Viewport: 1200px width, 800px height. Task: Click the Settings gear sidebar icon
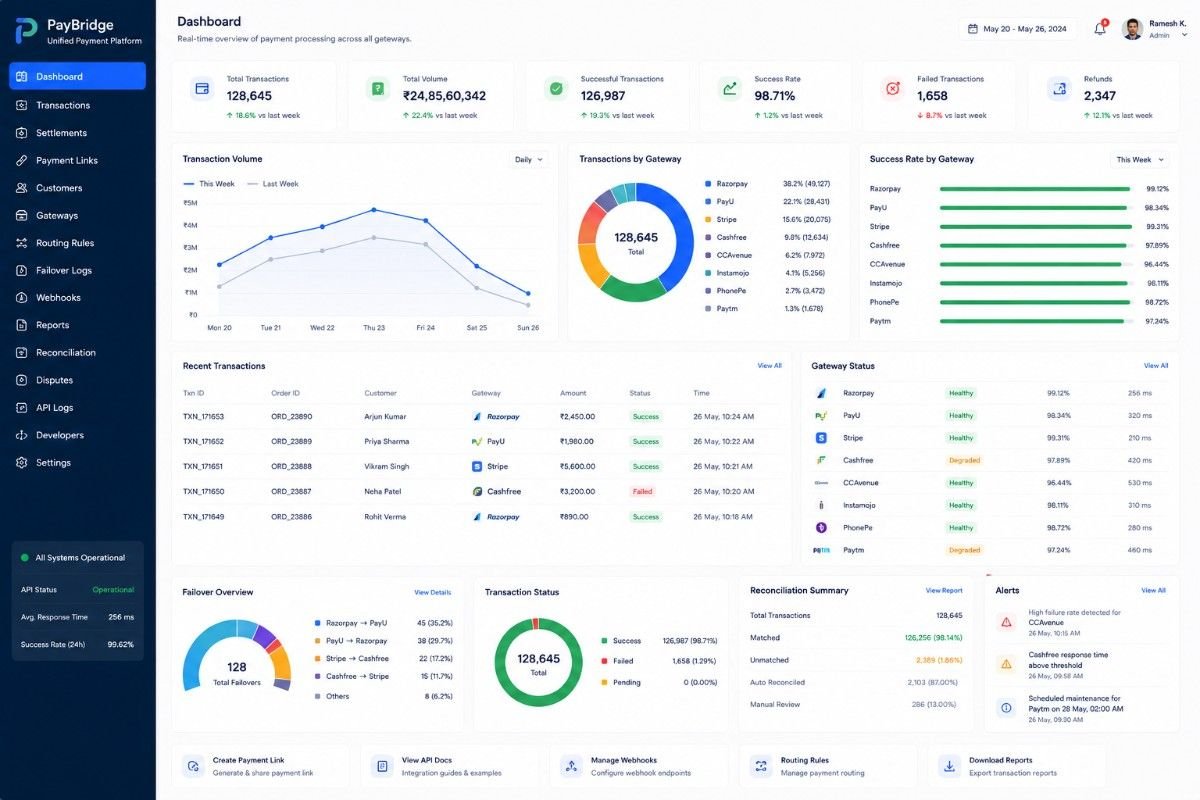[x=22, y=462]
